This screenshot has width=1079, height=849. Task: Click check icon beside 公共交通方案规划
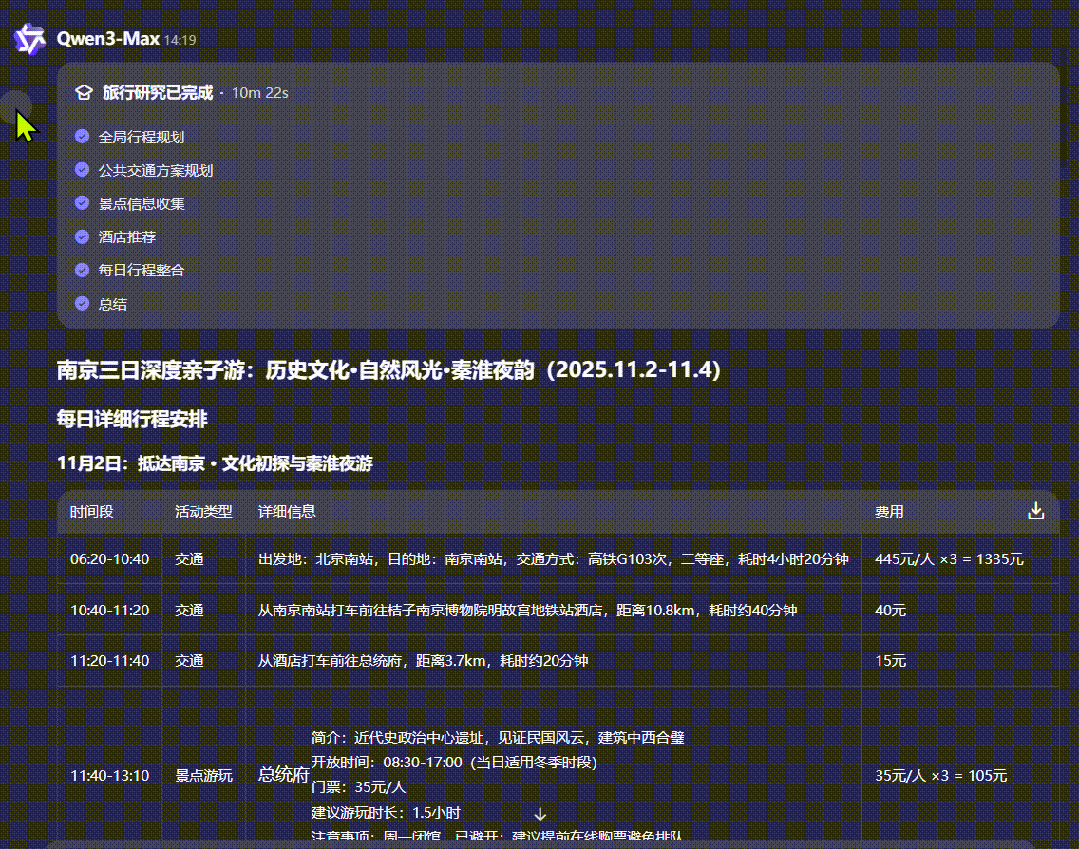(82, 170)
